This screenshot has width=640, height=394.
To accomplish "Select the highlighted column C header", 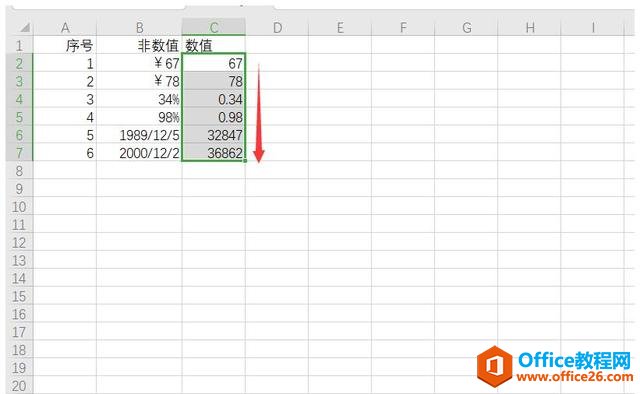I will [213, 27].
